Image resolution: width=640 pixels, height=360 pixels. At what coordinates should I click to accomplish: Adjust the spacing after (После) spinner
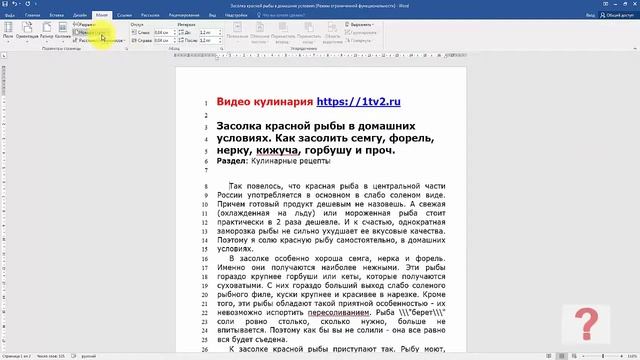click(x=220, y=40)
